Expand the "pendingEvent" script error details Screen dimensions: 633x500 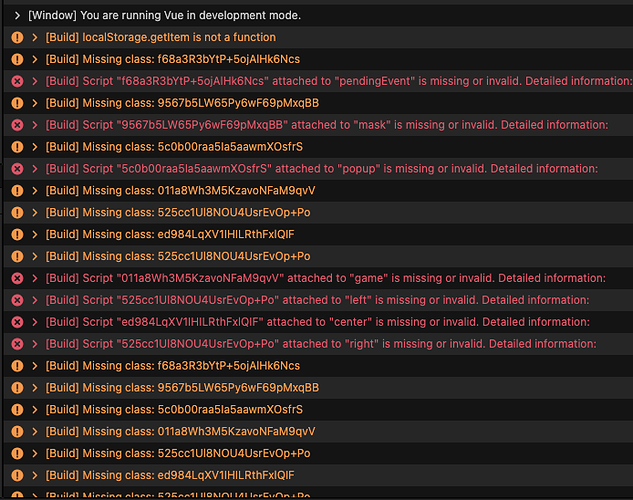35,81
